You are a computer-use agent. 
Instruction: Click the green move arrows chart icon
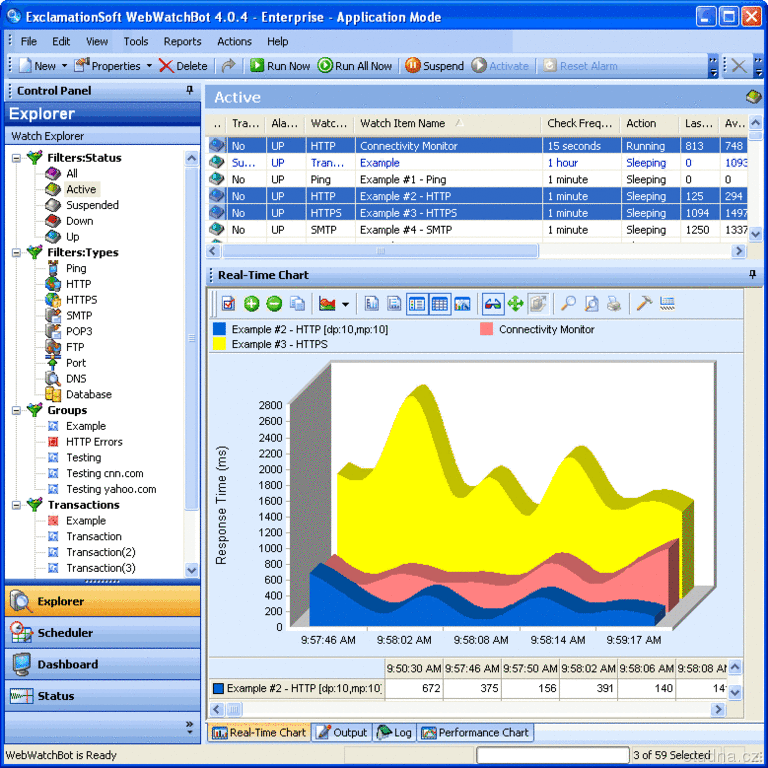click(x=515, y=304)
